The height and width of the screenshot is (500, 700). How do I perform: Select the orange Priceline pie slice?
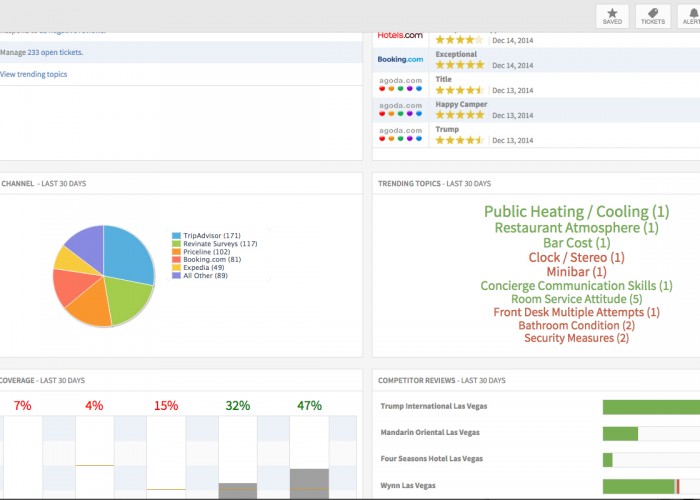pyautogui.click(x=92, y=304)
